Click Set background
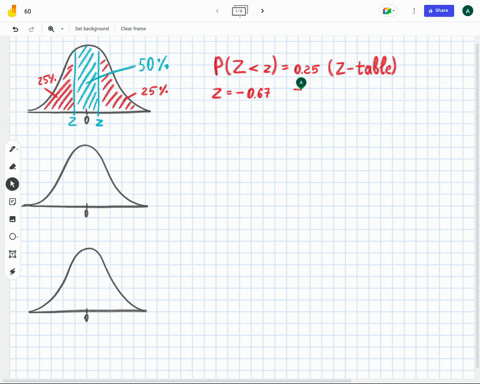Image resolution: width=480 pixels, height=384 pixels. pyautogui.click(x=92, y=29)
